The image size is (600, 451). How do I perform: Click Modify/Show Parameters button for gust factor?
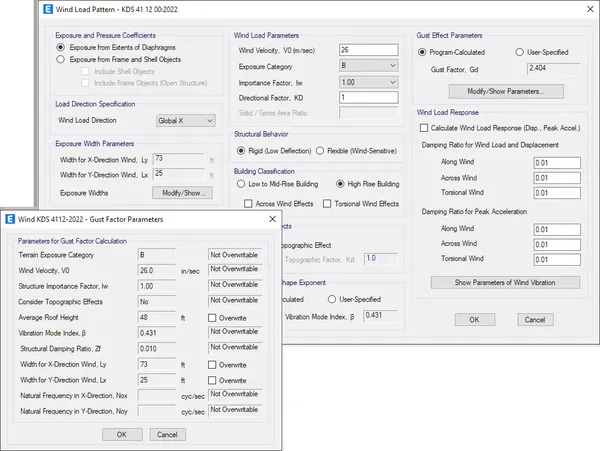506,91
